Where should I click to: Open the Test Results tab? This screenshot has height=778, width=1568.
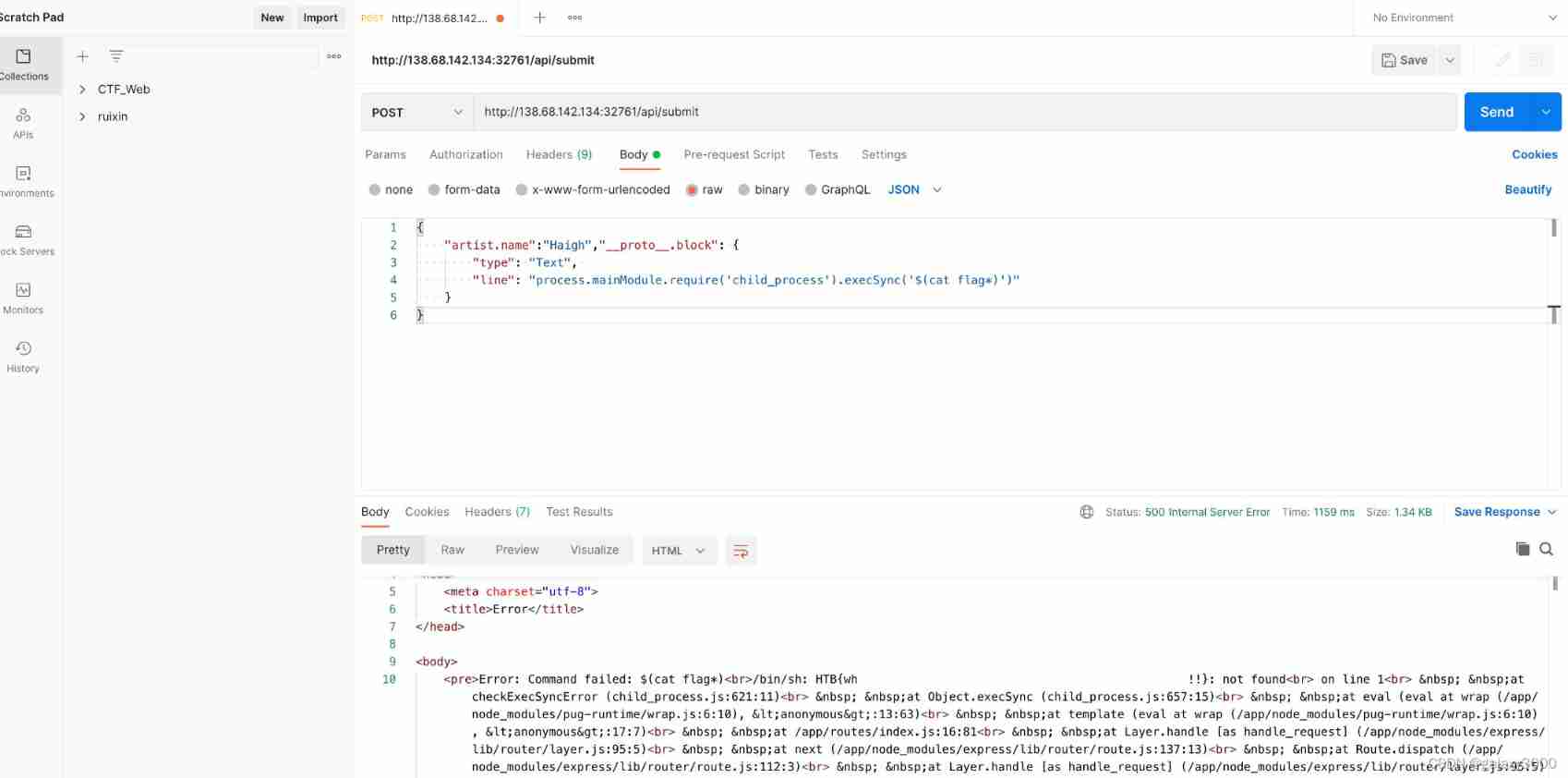pos(579,512)
